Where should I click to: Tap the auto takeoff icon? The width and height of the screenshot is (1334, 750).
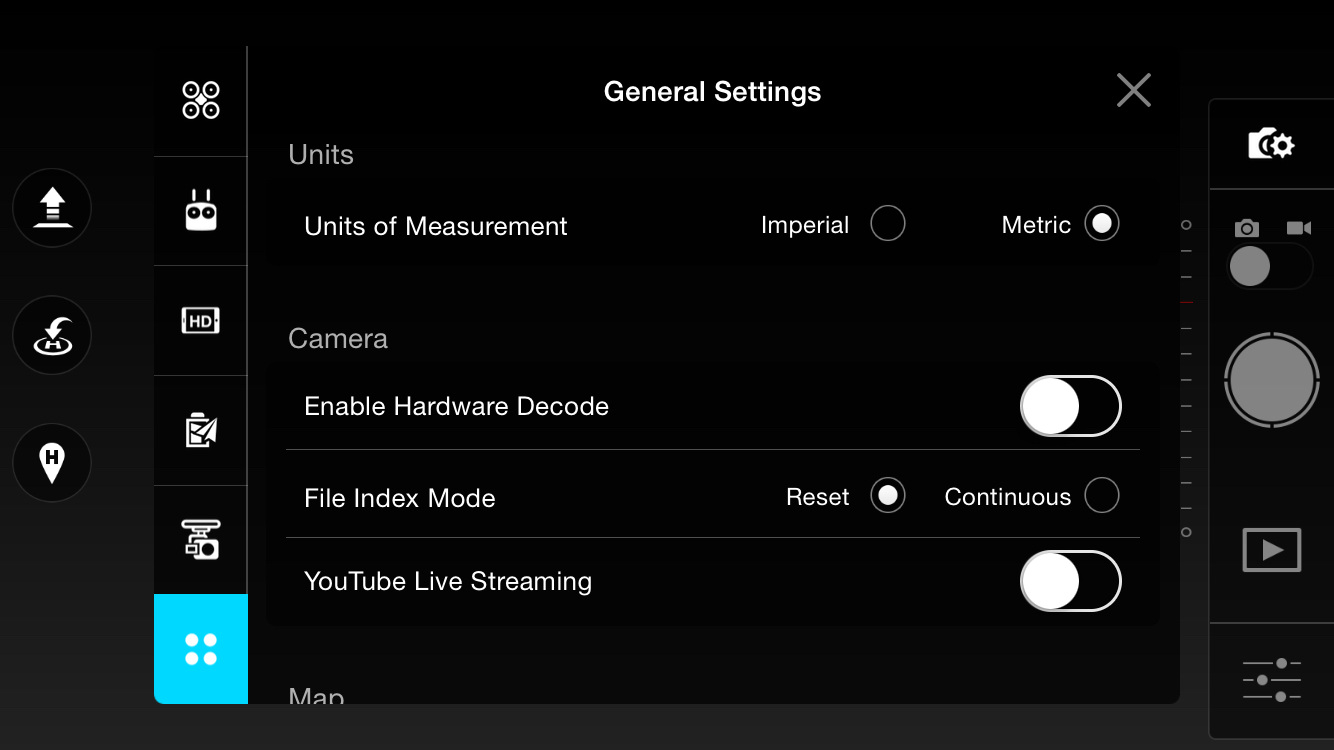52,208
